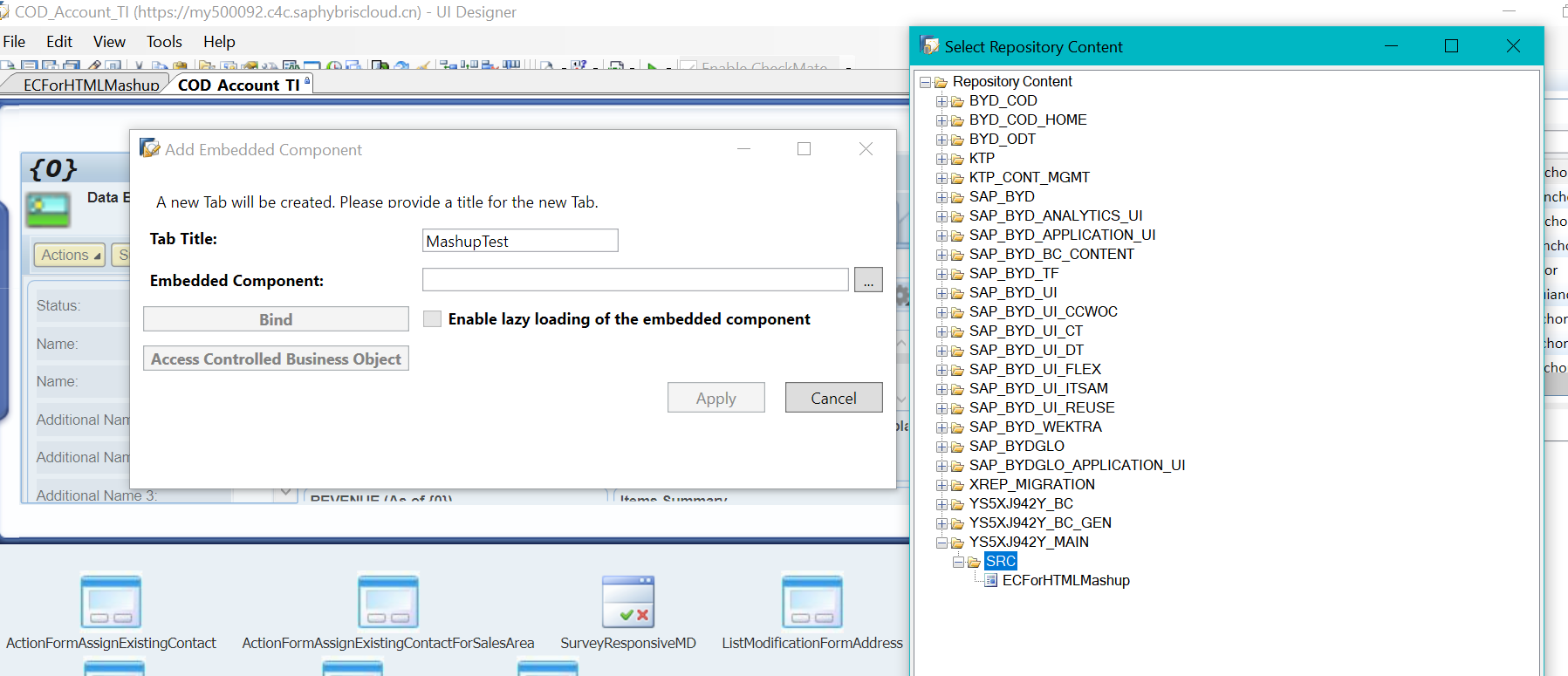Select the highlighted SRC folder label
The width and height of the screenshot is (1568, 676).
[x=1001, y=562]
